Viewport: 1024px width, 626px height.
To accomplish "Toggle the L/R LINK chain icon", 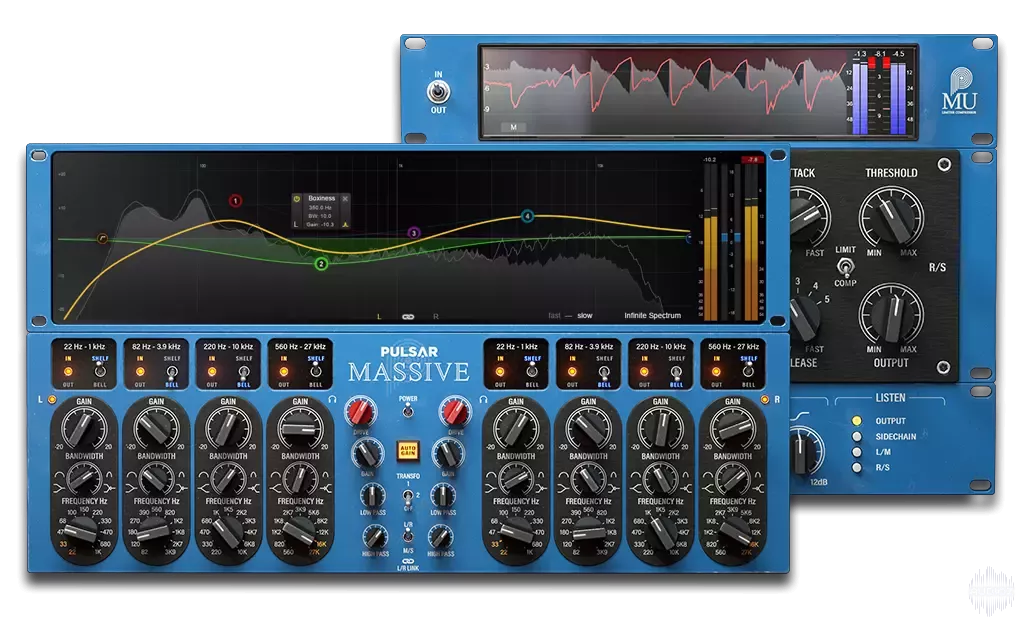I will [x=408, y=561].
